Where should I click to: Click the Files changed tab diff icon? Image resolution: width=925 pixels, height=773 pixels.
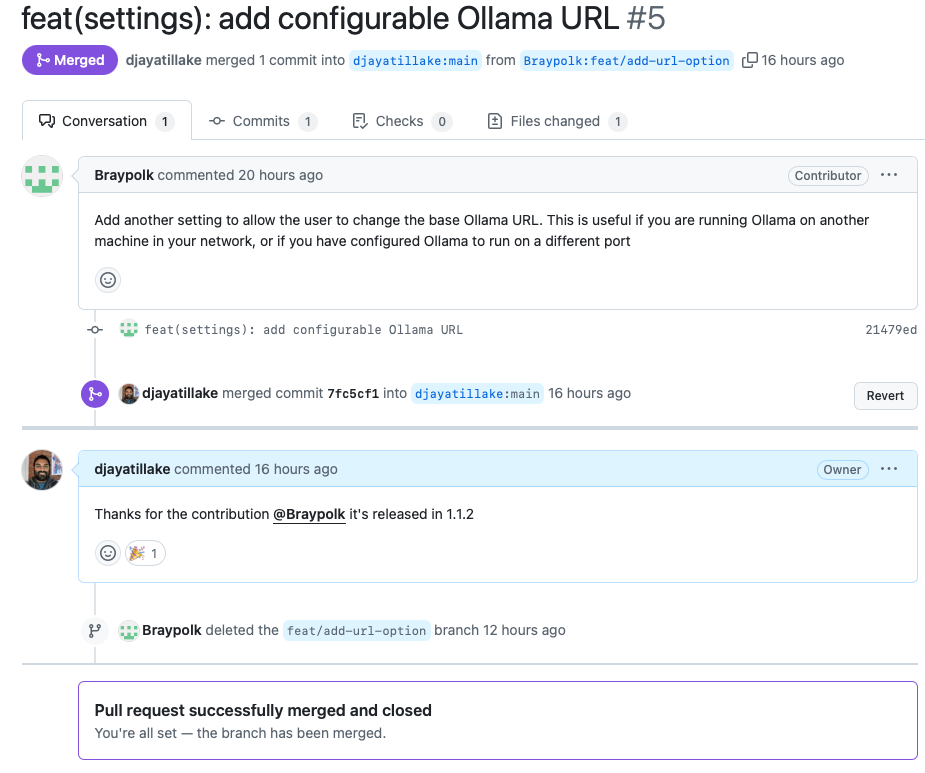click(x=494, y=121)
